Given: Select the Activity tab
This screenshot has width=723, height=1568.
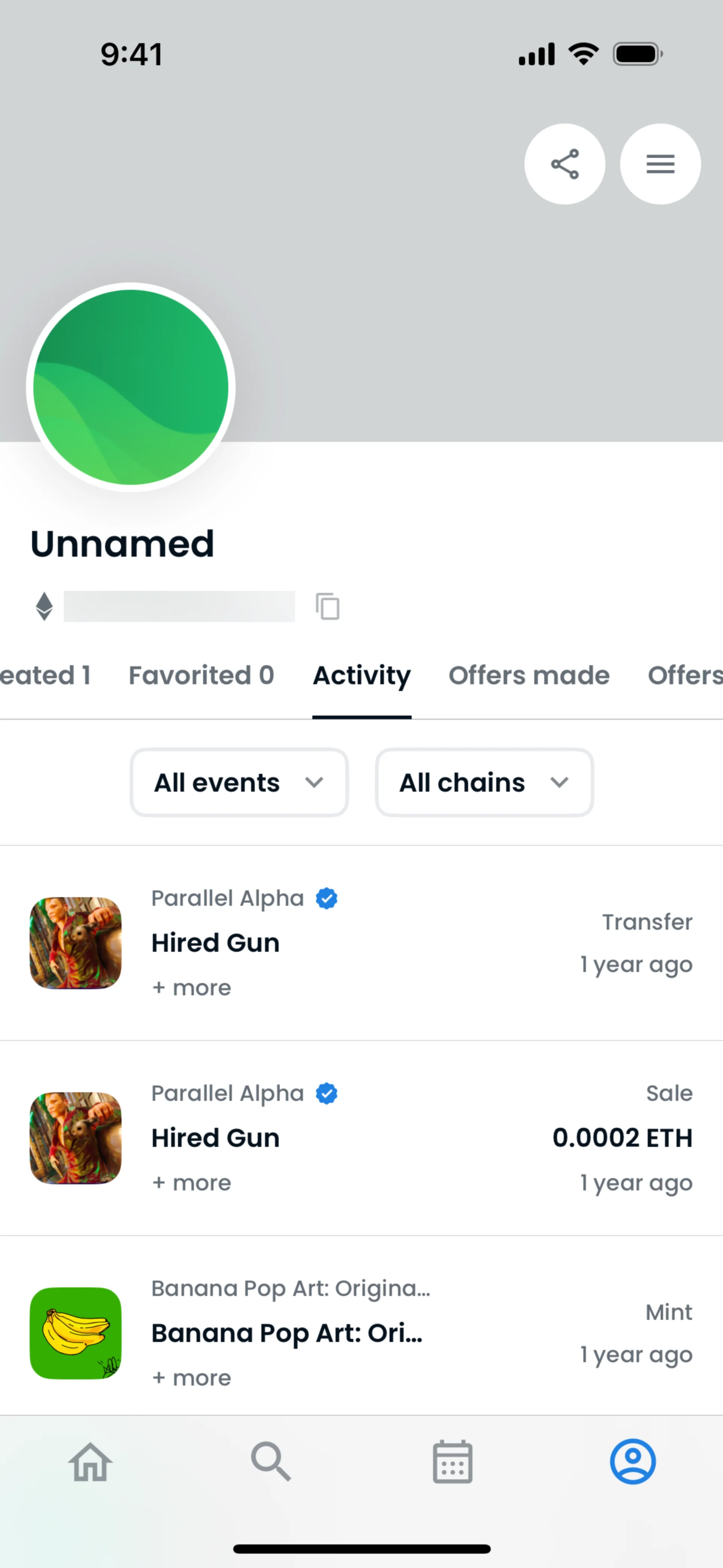Looking at the screenshot, I should (362, 675).
